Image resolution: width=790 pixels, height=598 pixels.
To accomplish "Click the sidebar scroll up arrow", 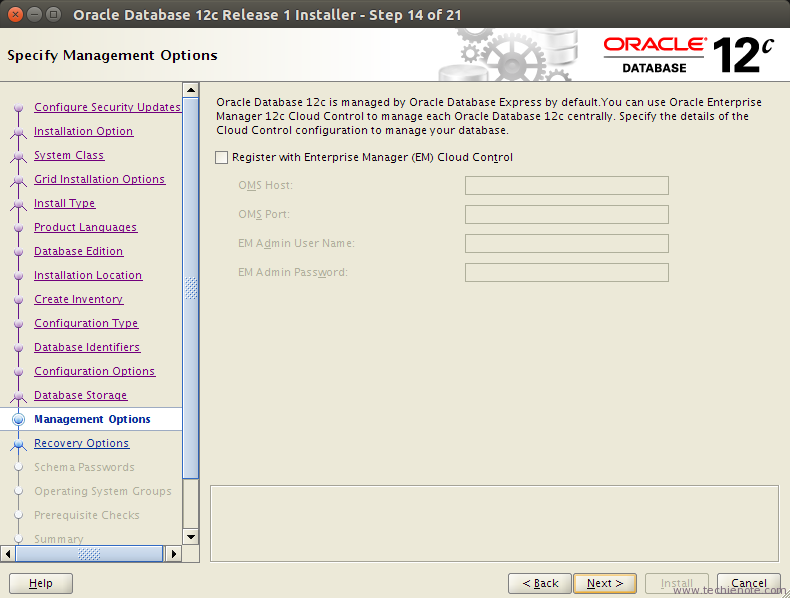I will [x=191, y=90].
